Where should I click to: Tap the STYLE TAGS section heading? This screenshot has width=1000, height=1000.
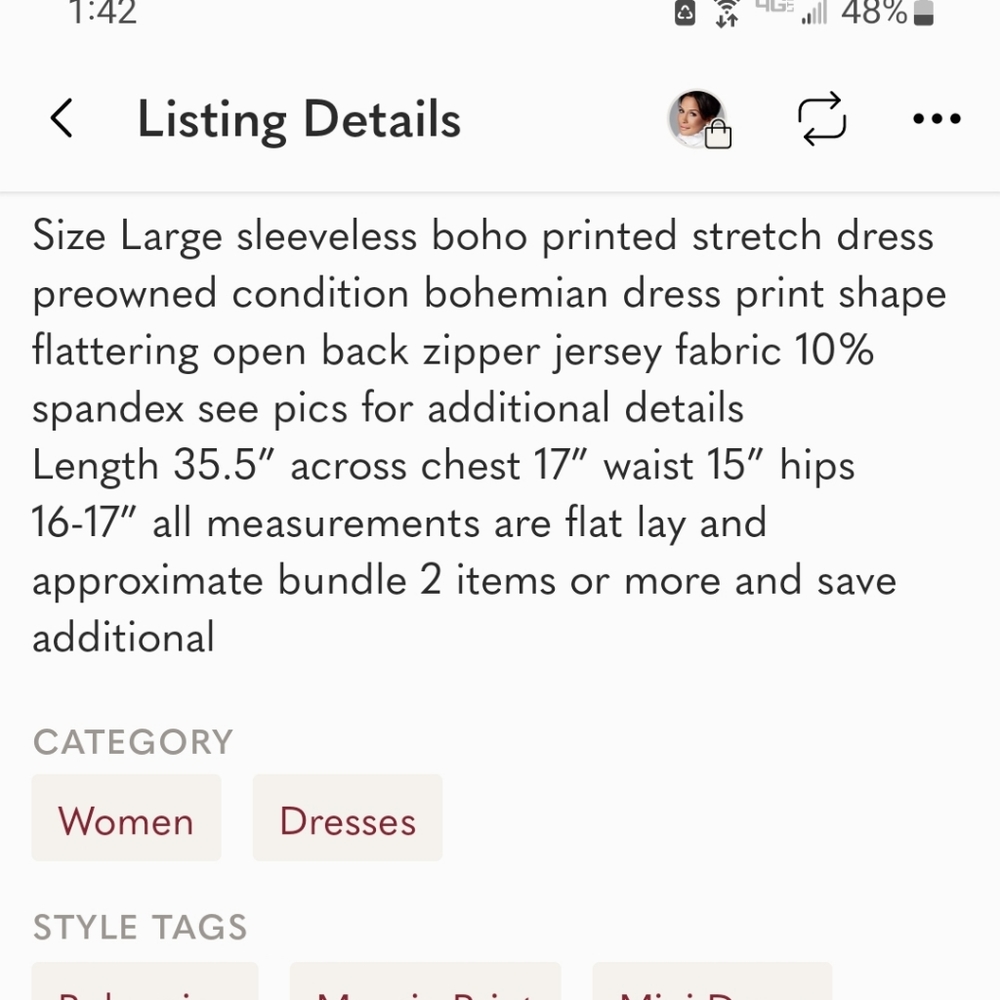[x=140, y=927]
